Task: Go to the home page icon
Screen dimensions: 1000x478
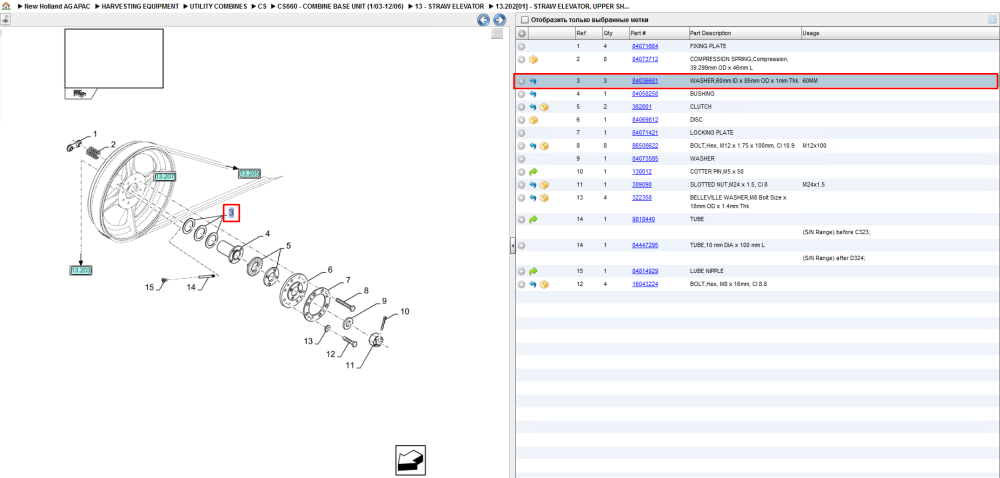Action: [6, 6]
